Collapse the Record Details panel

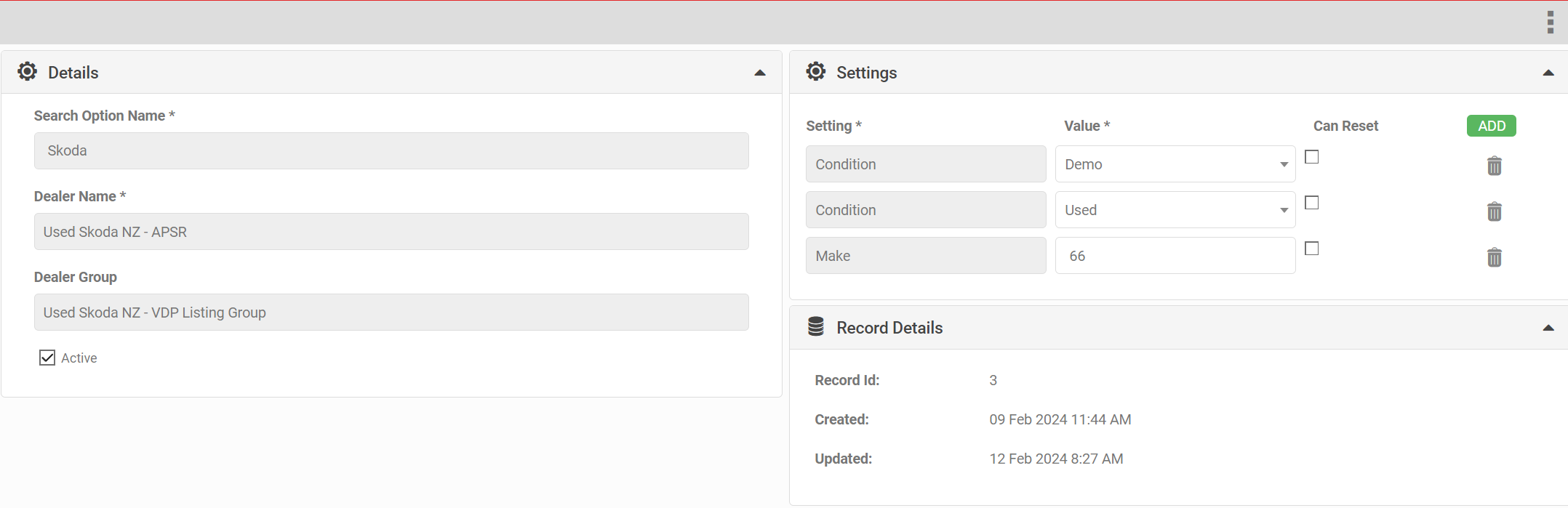(x=1548, y=328)
